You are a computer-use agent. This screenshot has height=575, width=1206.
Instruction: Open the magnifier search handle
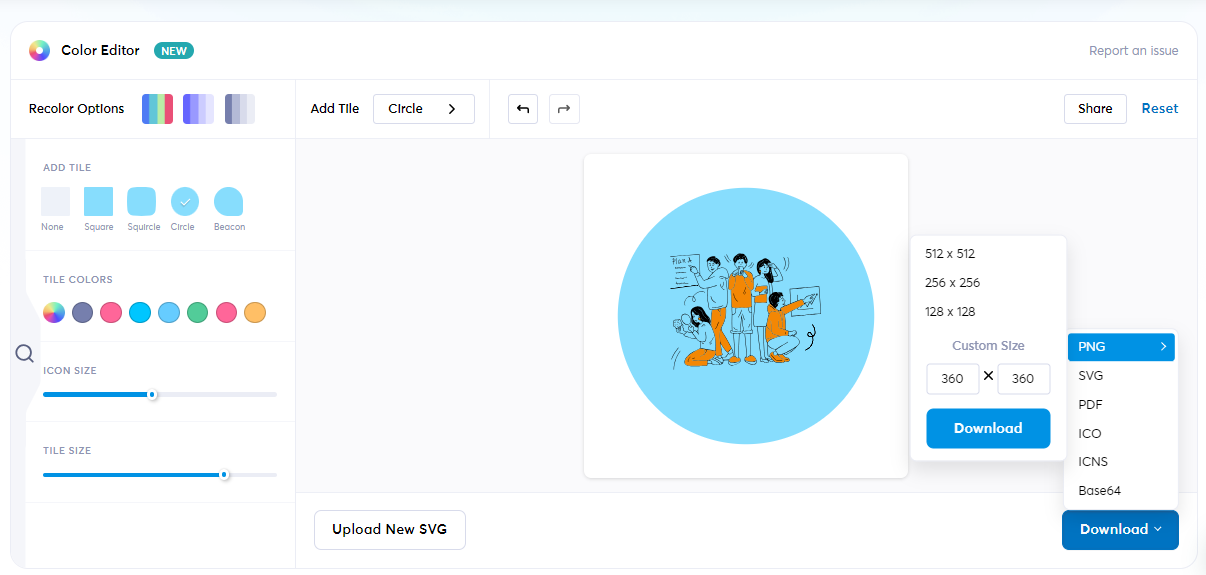coord(24,353)
